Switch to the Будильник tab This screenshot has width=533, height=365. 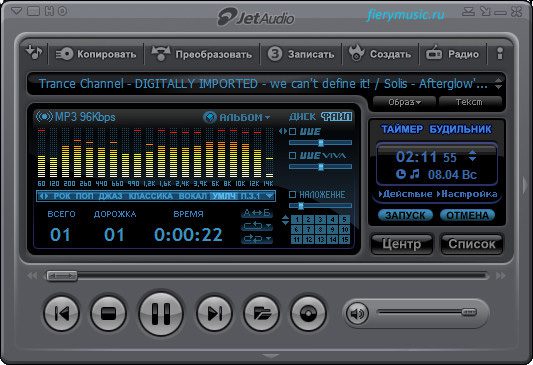[461, 129]
